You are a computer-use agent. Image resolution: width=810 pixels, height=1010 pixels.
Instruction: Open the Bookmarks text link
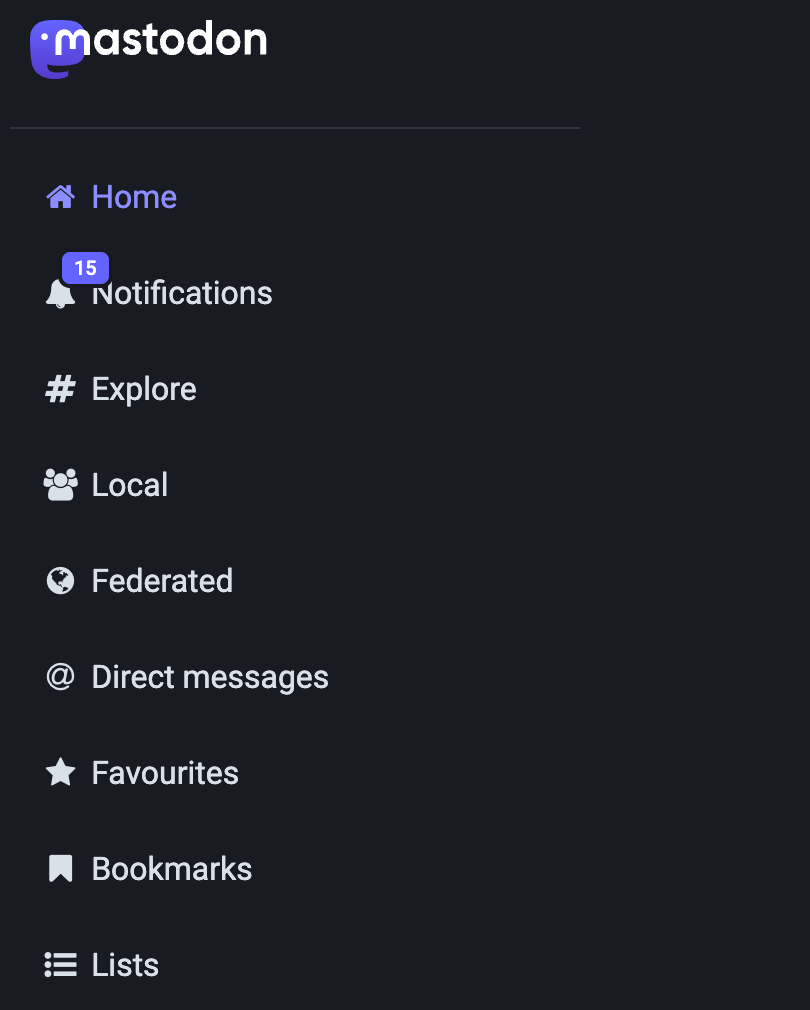[x=172, y=869]
